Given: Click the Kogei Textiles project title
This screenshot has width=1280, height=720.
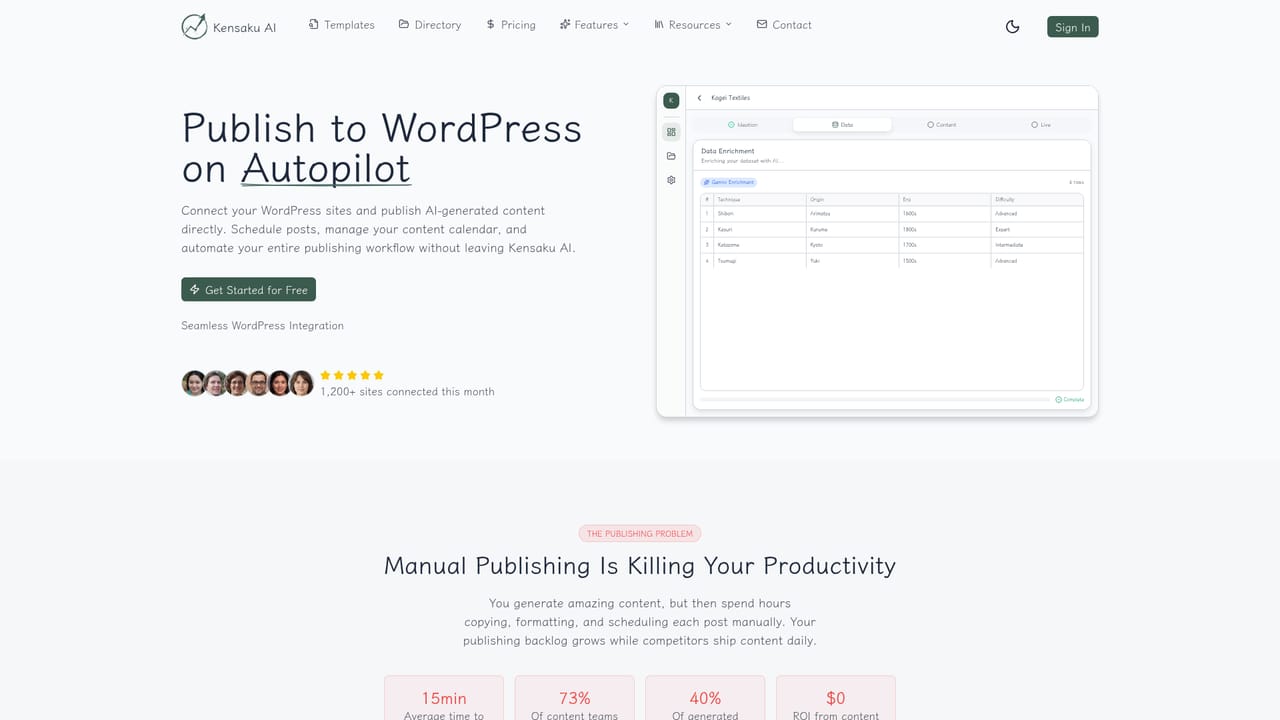Looking at the screenshot, I should click(730, 98).
